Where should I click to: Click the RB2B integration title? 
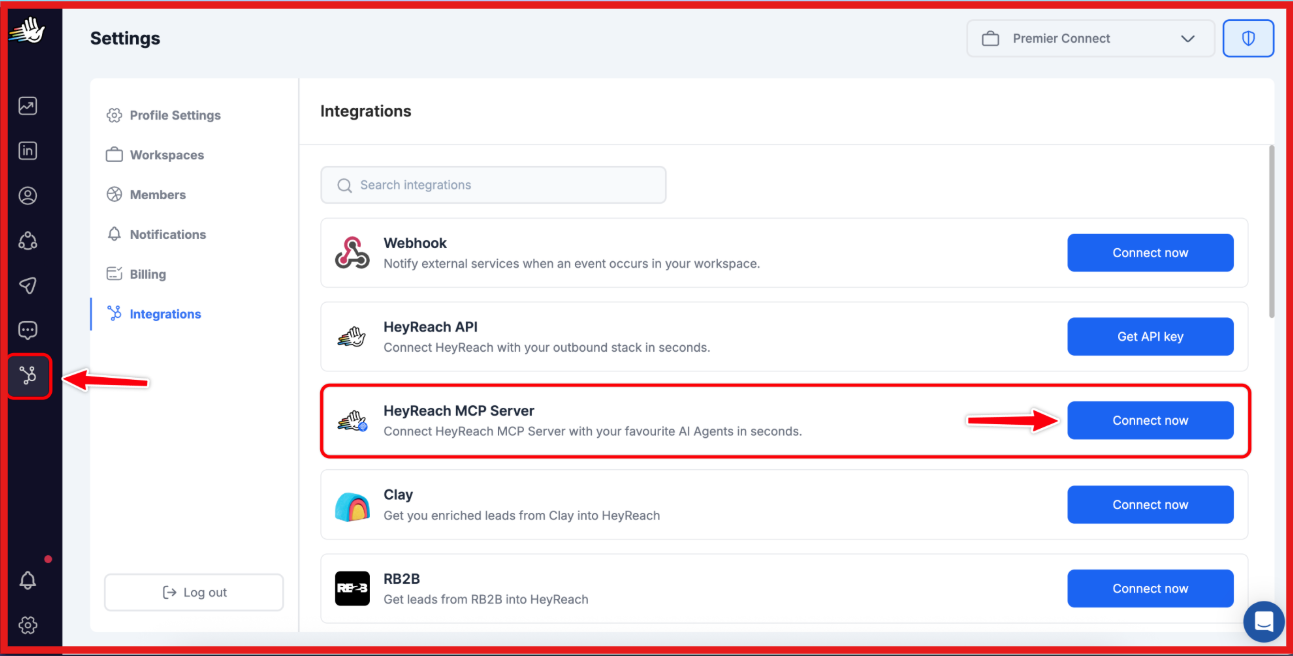point(401,579)
